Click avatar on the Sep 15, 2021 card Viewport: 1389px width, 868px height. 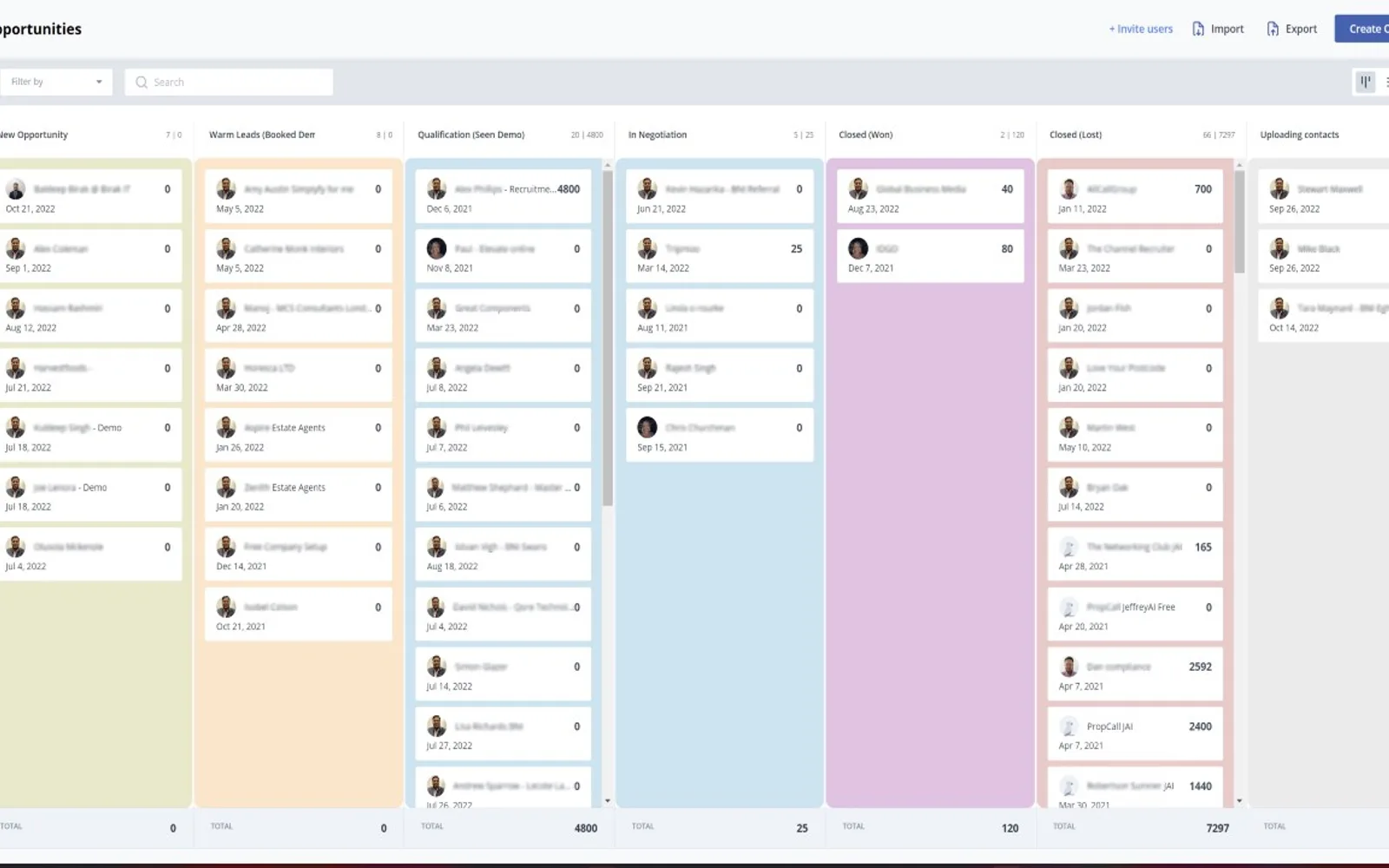(648, 427)
